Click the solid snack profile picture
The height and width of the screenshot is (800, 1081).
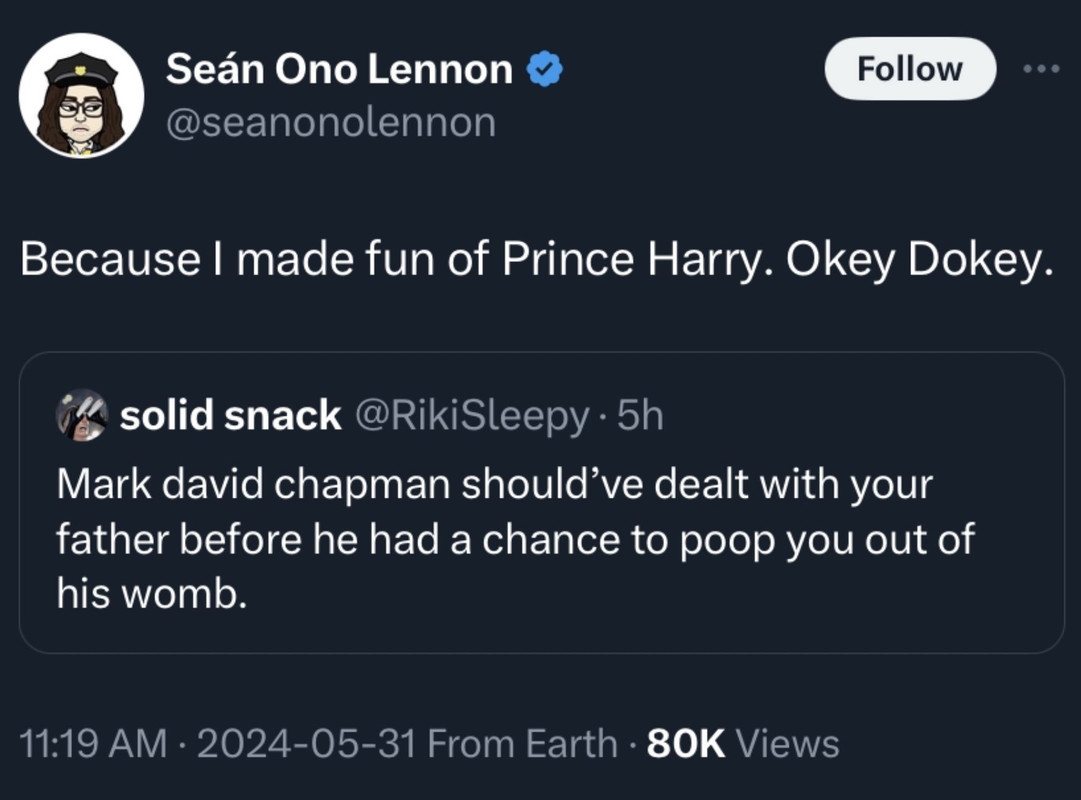coord(82,415)
